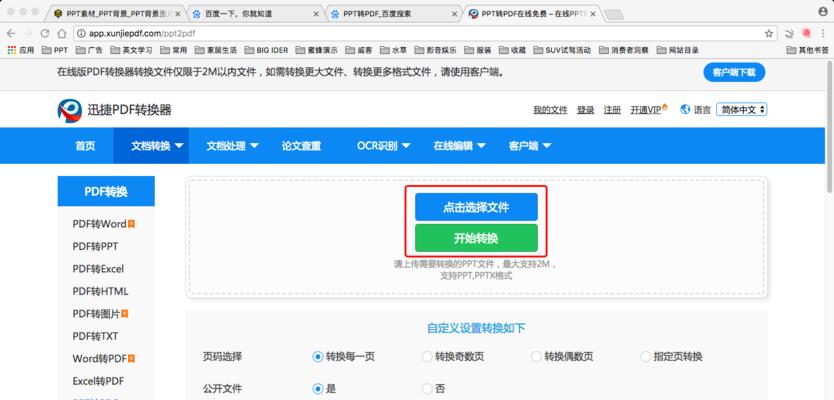Click the 开通VIP link
This screenshot has height=400, width=834.
(x=648, y=110)
